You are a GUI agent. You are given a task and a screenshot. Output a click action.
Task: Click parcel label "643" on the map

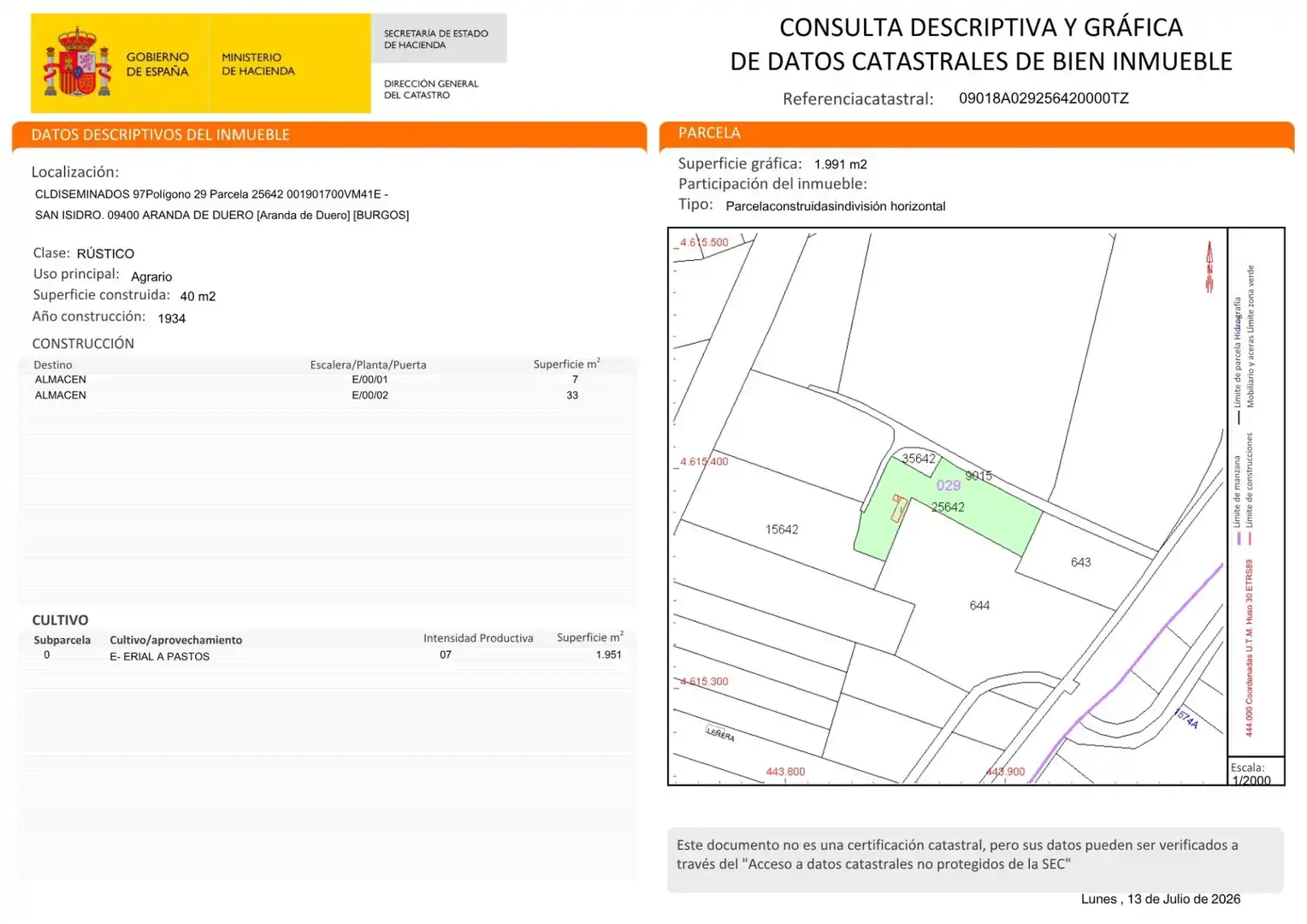coord(1080,562)
